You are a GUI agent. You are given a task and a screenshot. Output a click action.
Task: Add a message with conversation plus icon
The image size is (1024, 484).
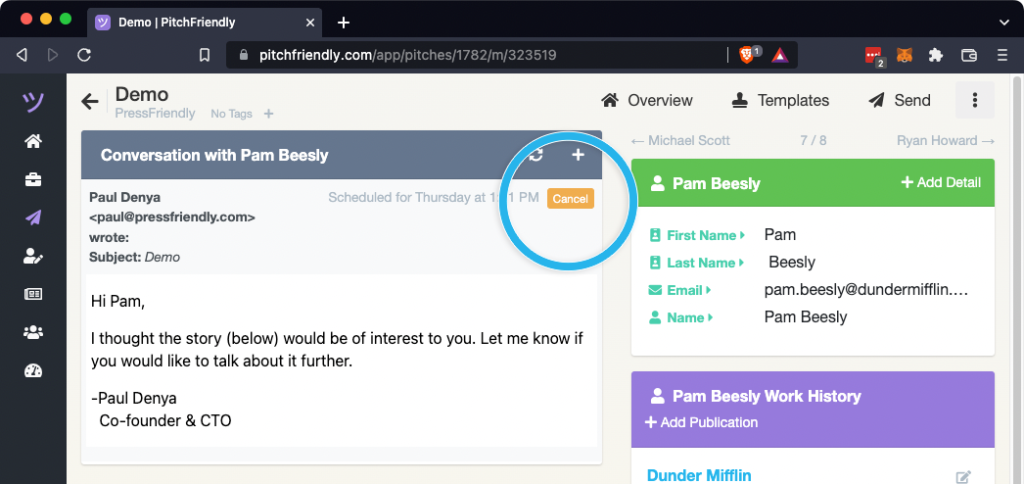click(578, 155)
